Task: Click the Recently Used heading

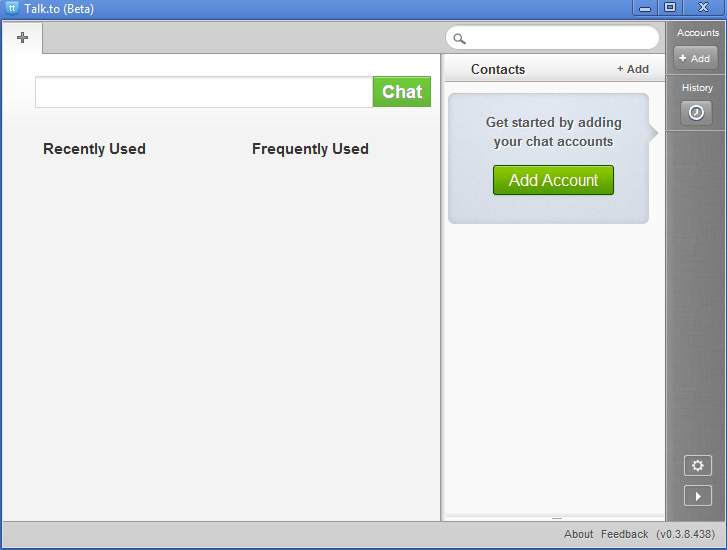Action: (94, 149)
